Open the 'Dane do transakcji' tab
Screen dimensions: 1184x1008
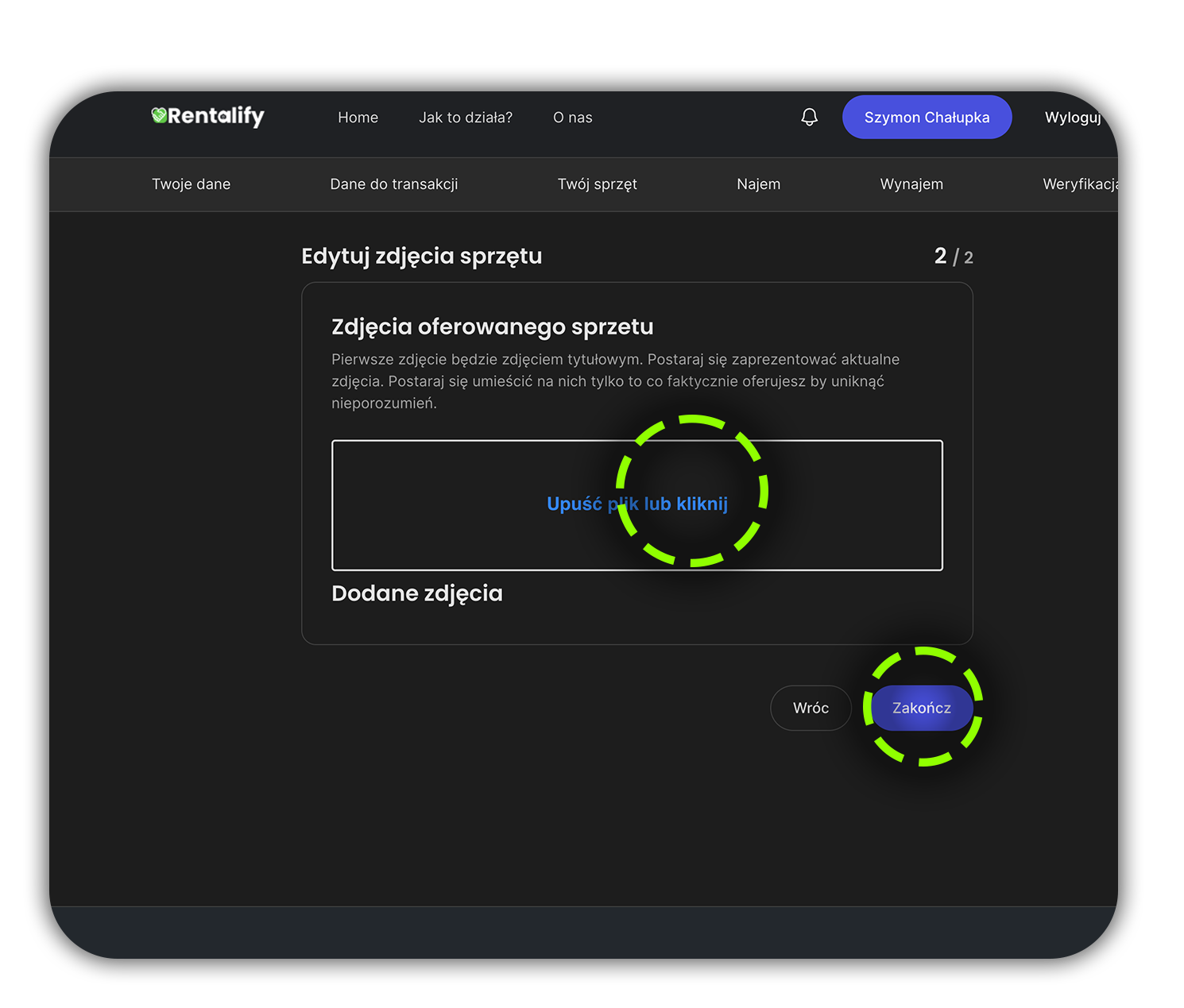pos(393,184)
